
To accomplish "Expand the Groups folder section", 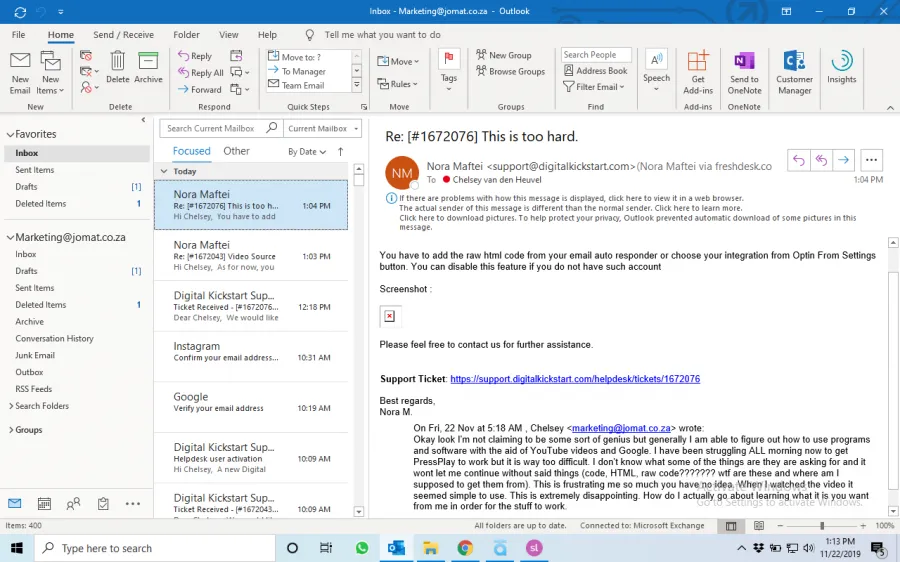I will pos(28,430).
